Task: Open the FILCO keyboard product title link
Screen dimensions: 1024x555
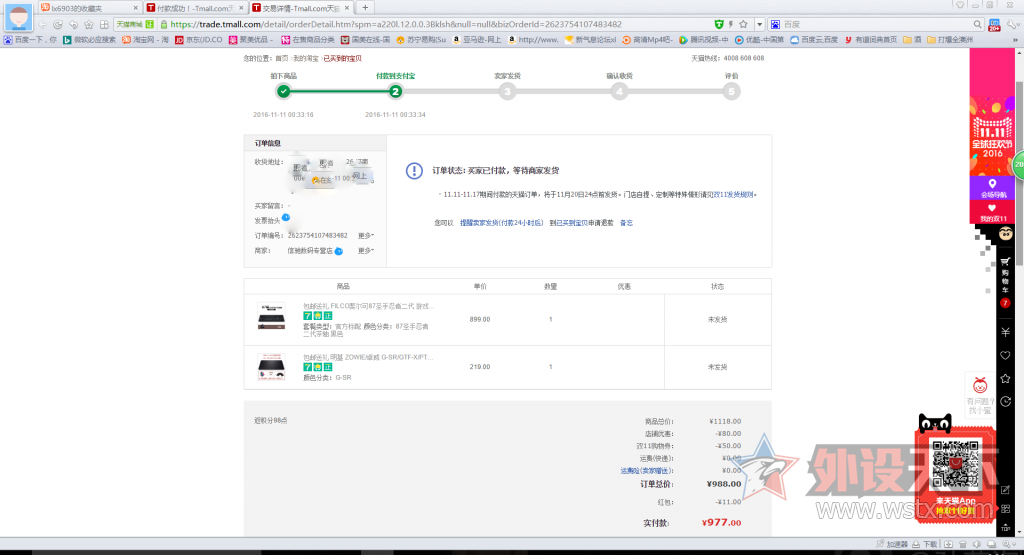Action: [x=368, y=306]
